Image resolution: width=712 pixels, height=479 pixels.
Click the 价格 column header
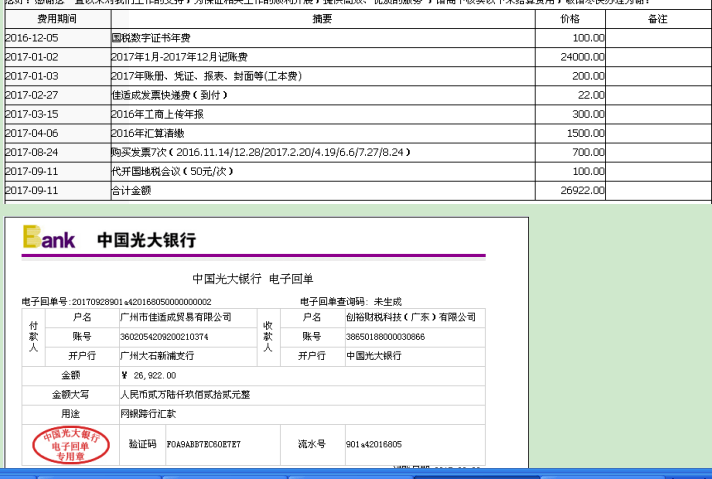(570, 19)
